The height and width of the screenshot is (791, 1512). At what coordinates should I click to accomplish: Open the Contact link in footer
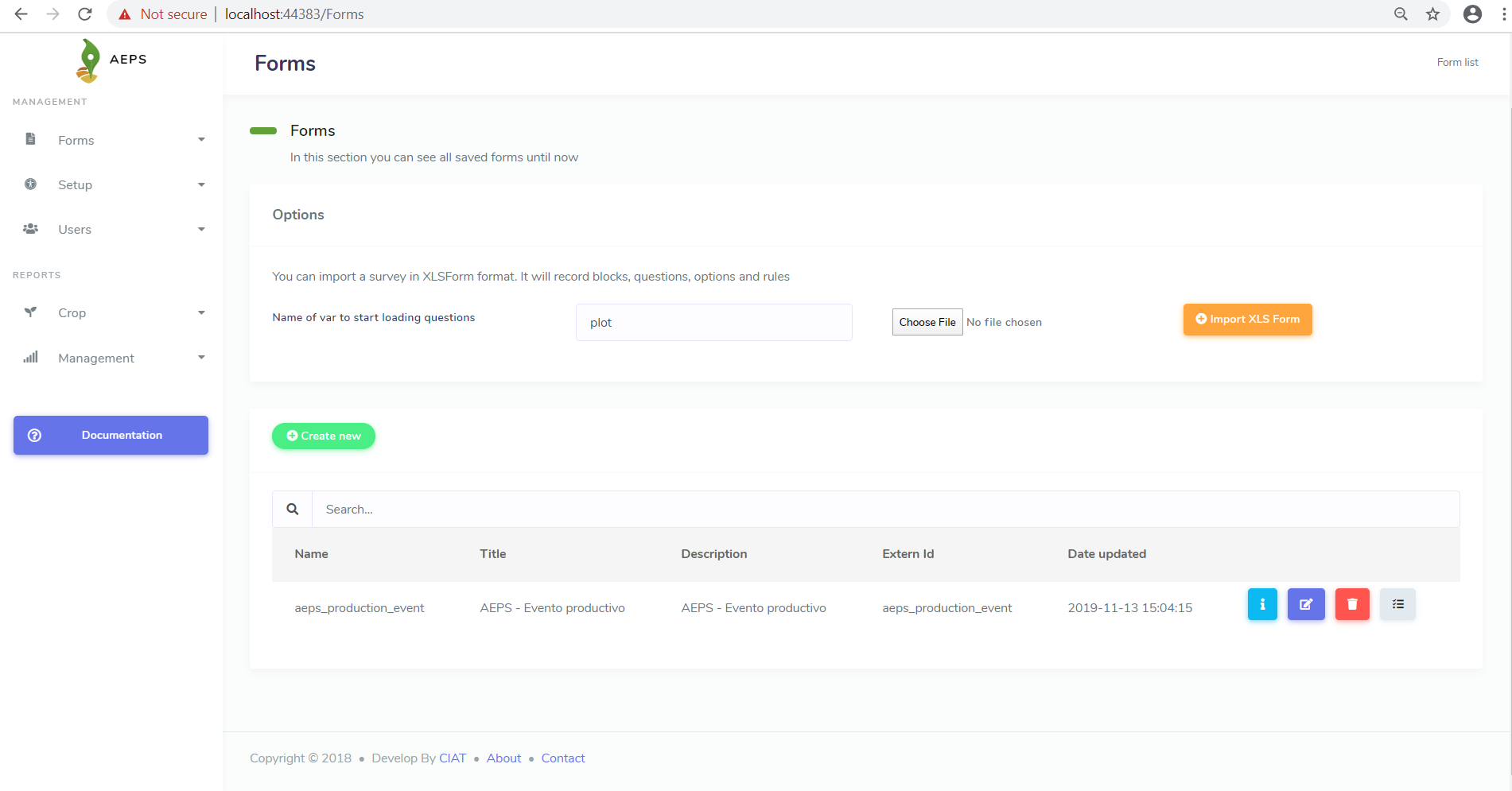click(x=563, y=758)
